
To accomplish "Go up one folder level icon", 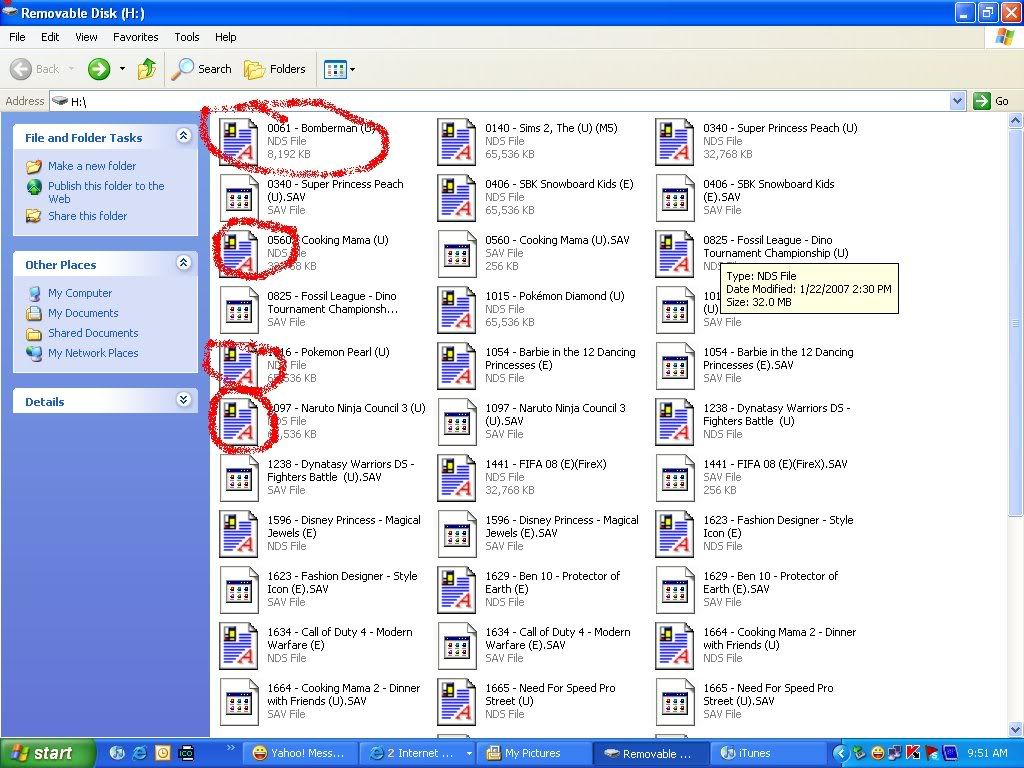I will (147, 69).
